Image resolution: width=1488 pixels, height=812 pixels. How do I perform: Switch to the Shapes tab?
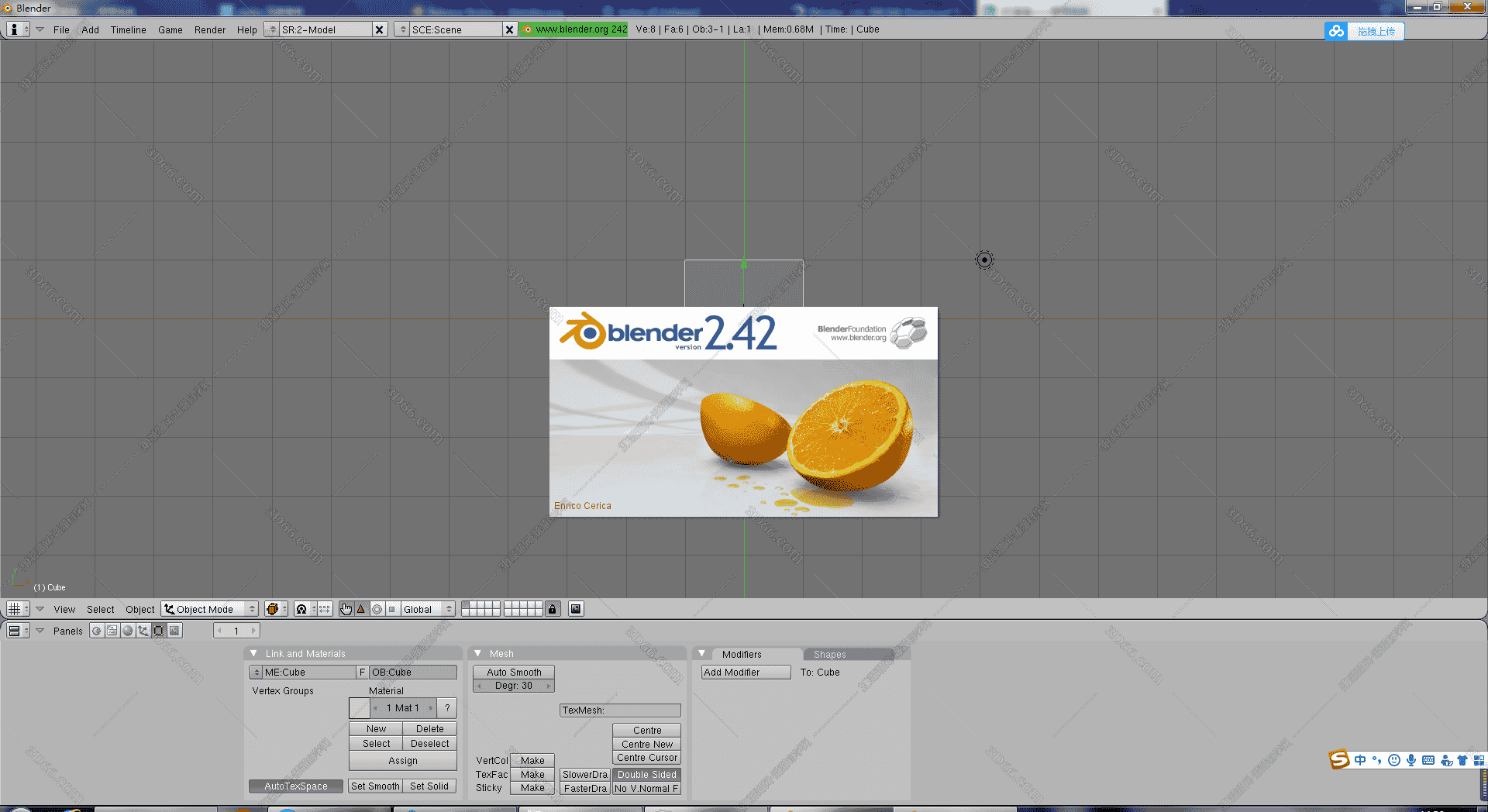[829, 654]
